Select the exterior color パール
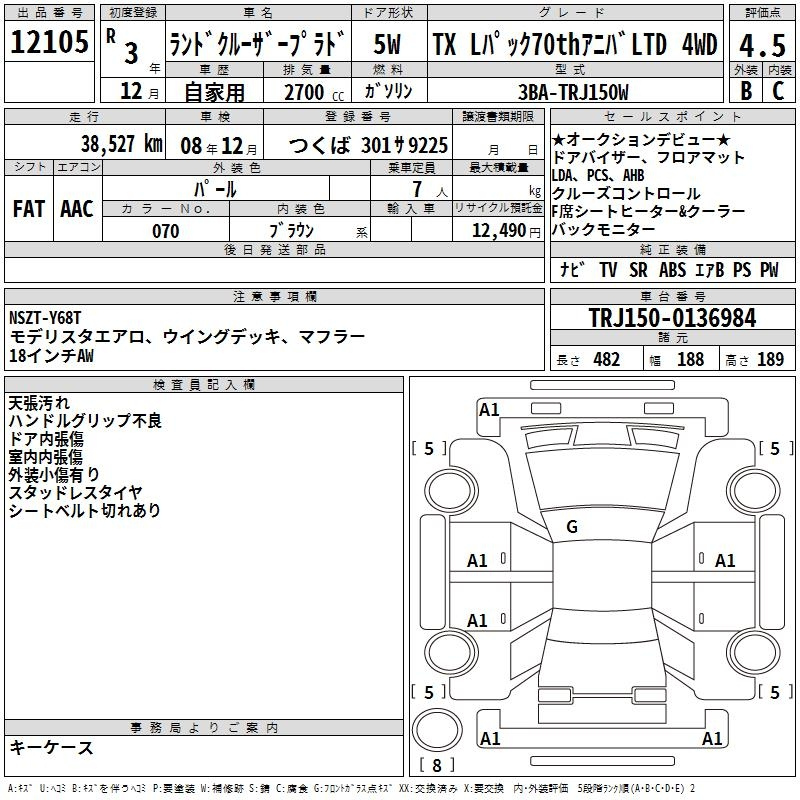The height and width of the screenshot is (800, 800). coord(215,190)
